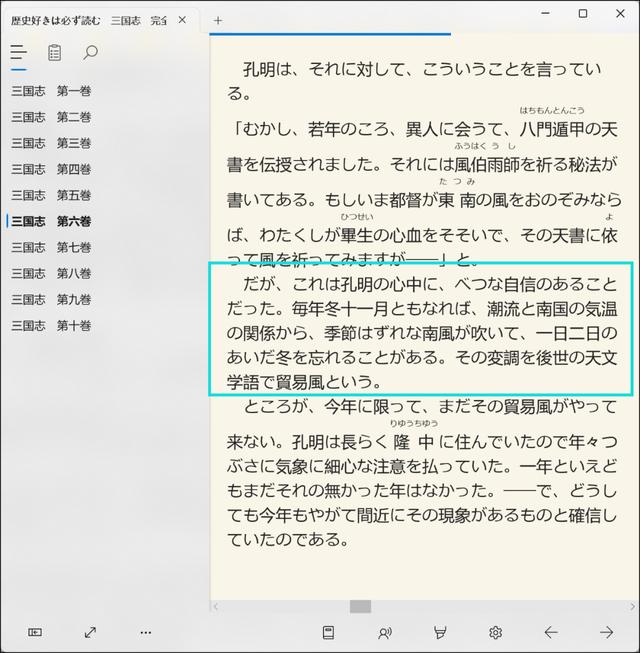Click the sidebar collapse icon at bottom left
The width and height of the screenshot is (640, 653).
pyautogui.click(x=35, y=632)
